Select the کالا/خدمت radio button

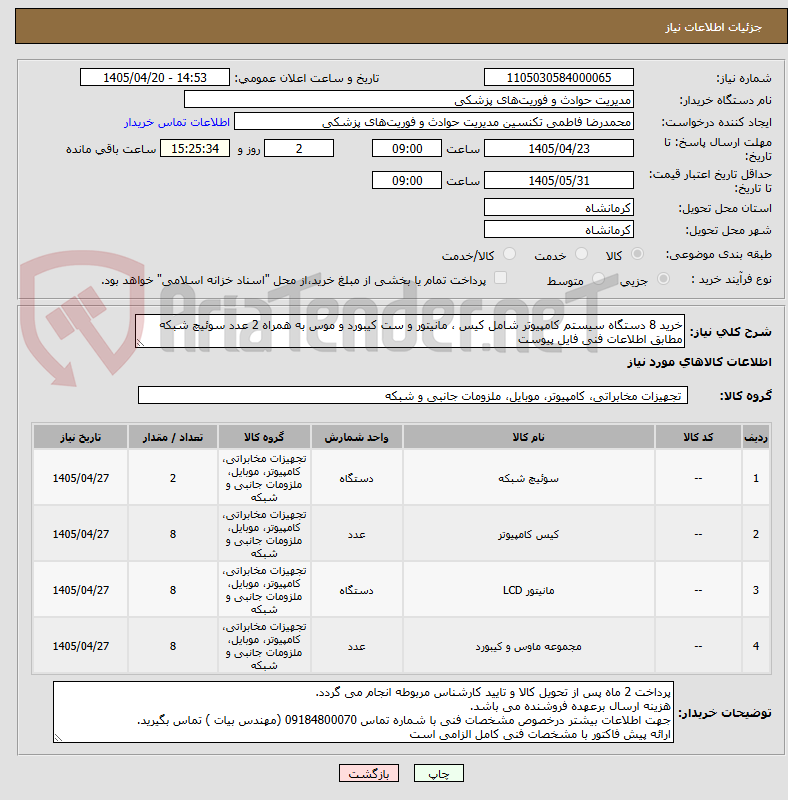click(509, 254)
